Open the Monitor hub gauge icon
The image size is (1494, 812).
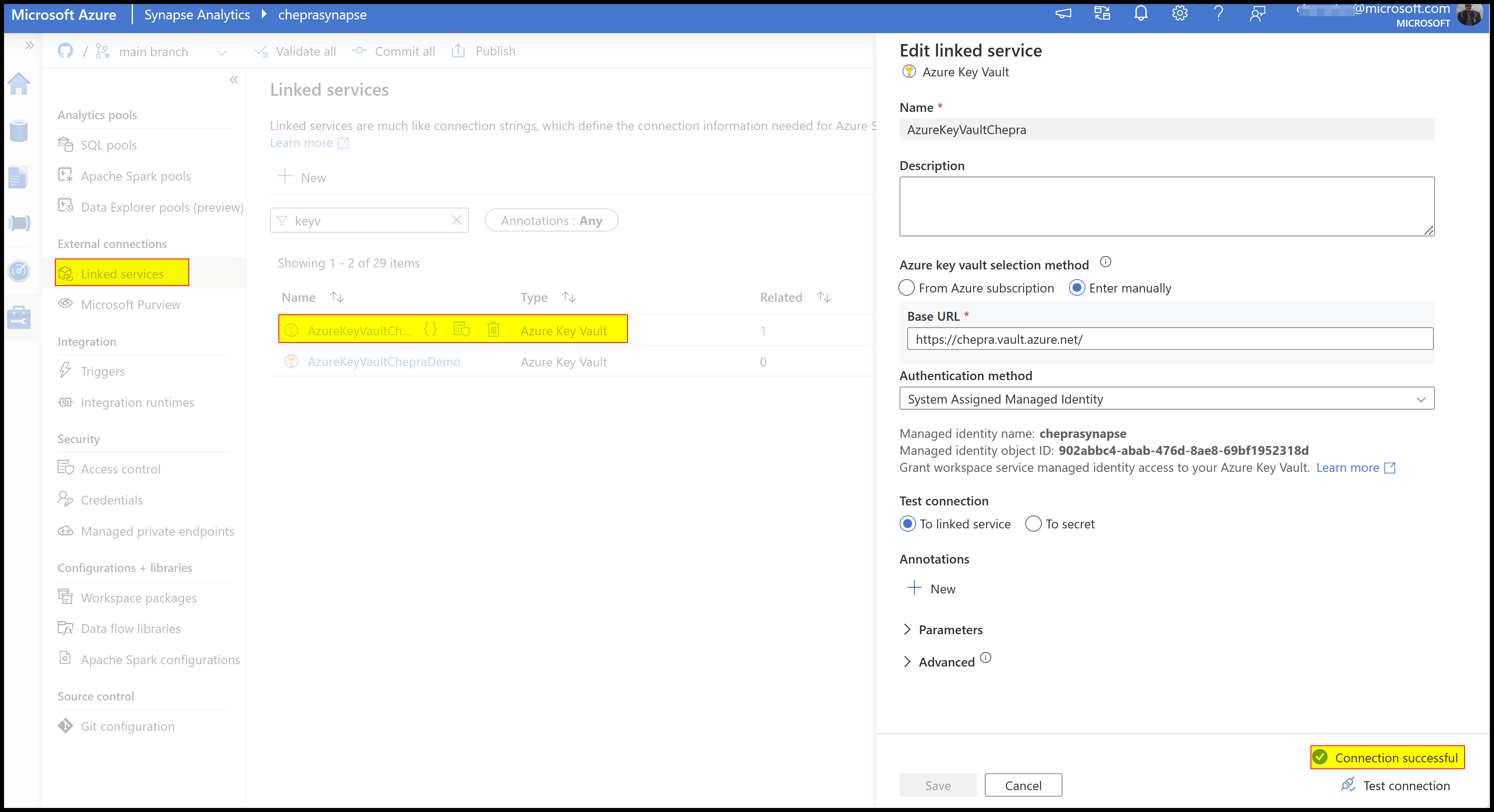pos(19,271)
